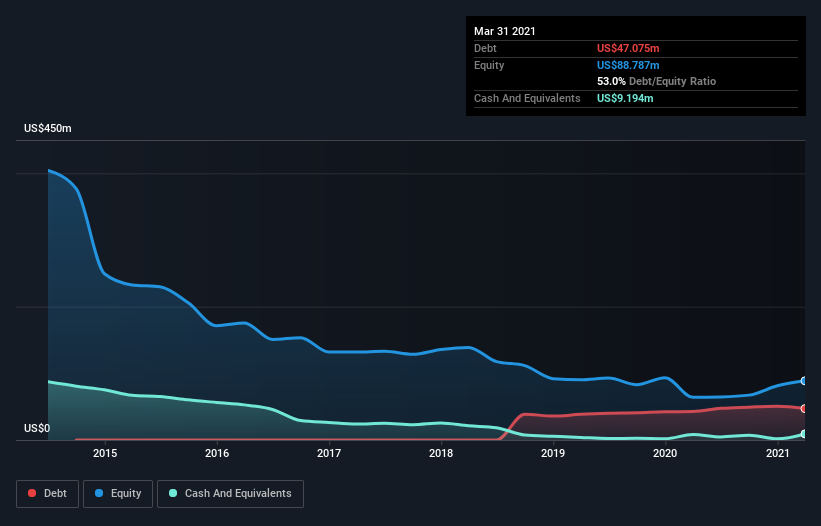Click the US$9.194m cash value

coord(625,98)
